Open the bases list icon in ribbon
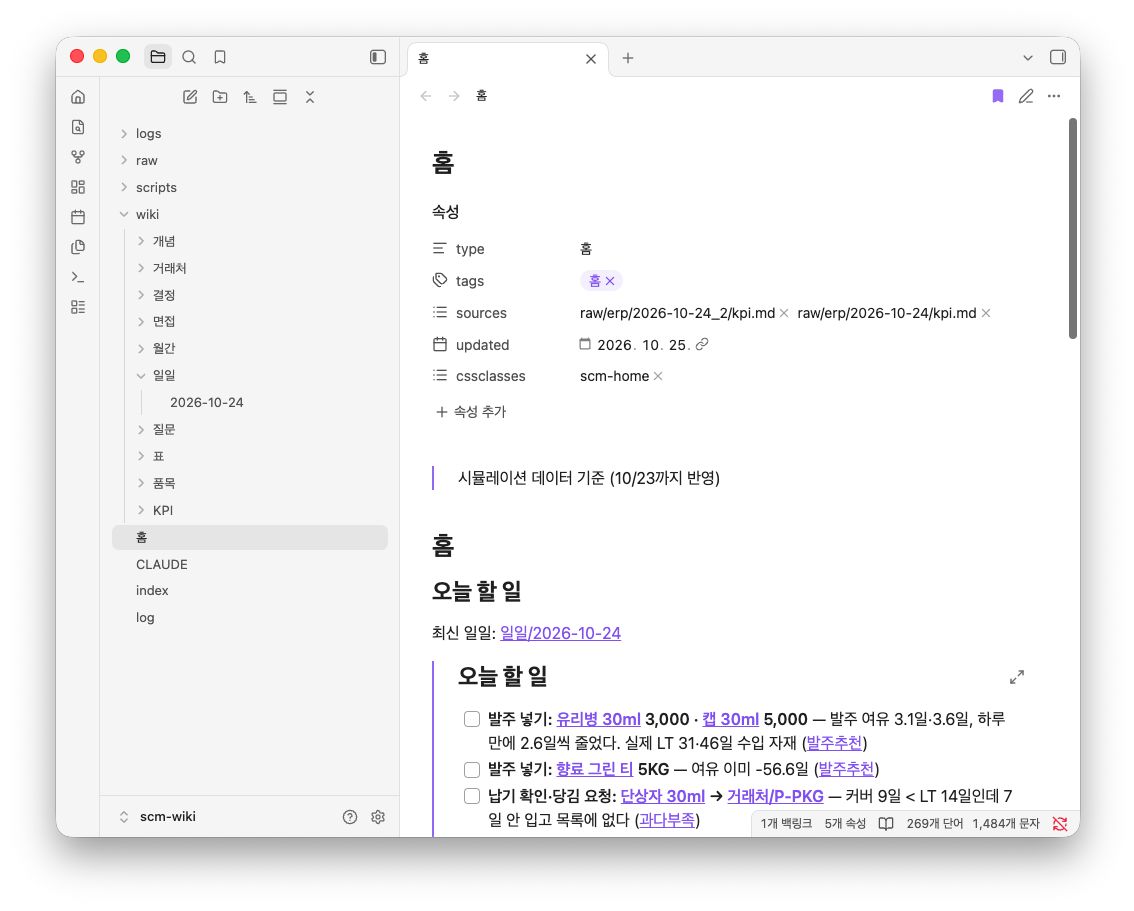Screen dimensions: 1134x911 (x=78, y=307)
